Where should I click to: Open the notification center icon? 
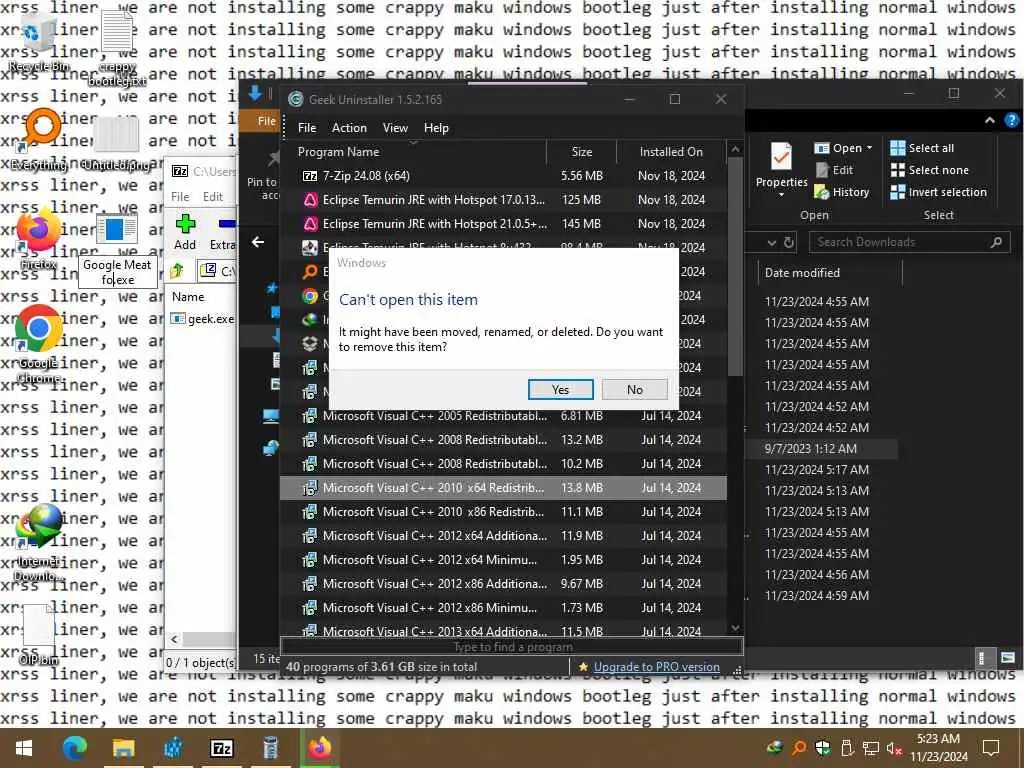click(x=991, y=748)
